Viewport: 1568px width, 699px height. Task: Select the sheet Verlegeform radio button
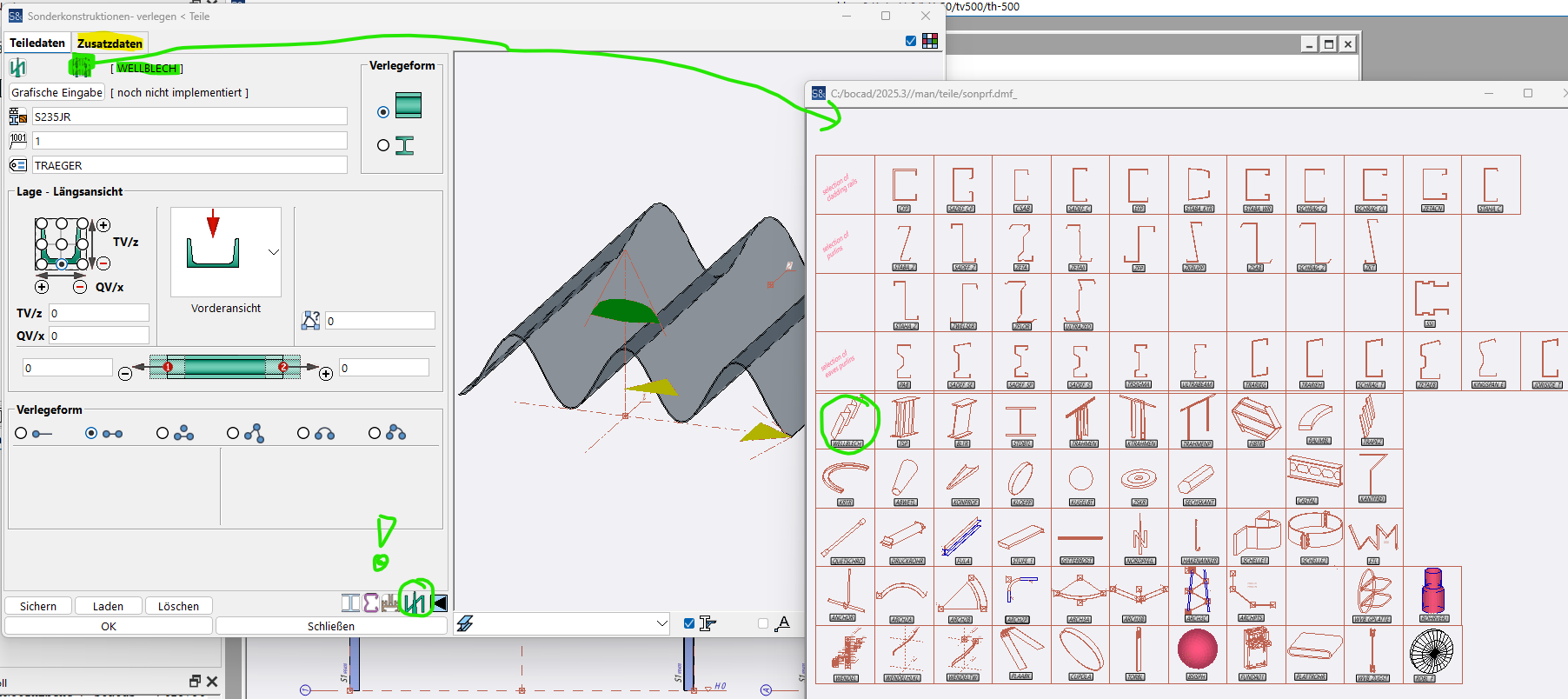(383, 112)
